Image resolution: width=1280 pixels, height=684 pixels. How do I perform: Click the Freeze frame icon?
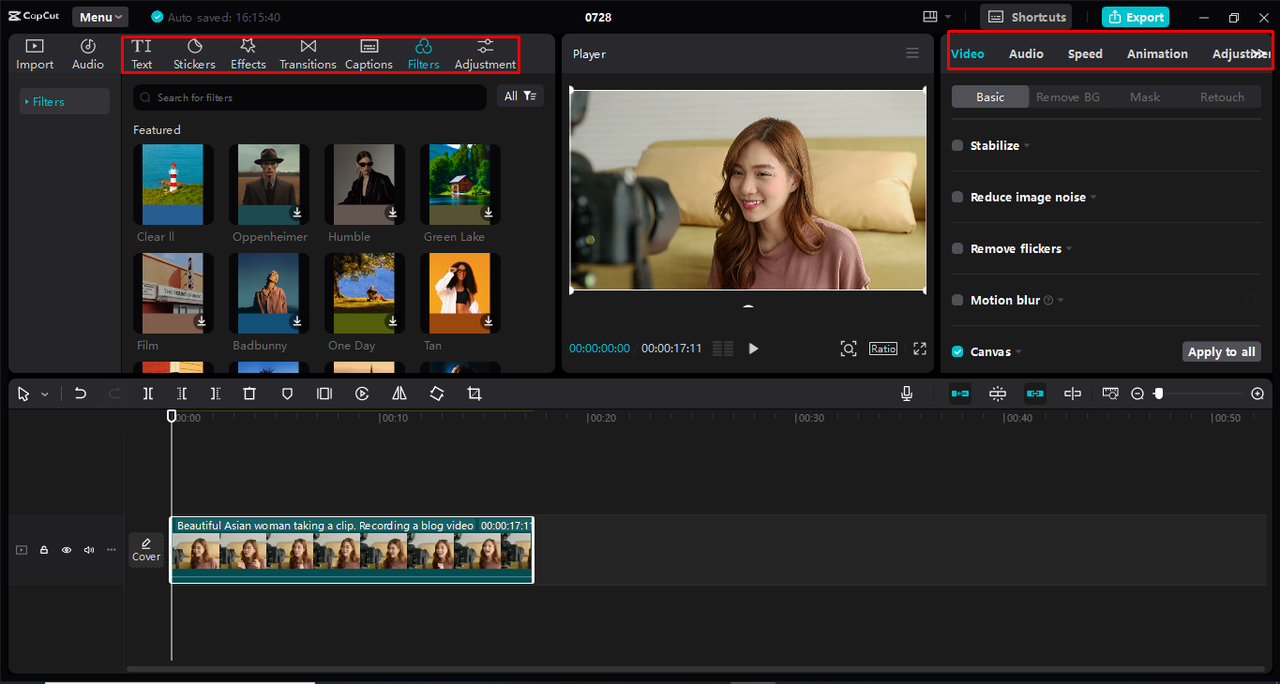tap(324, 394)
